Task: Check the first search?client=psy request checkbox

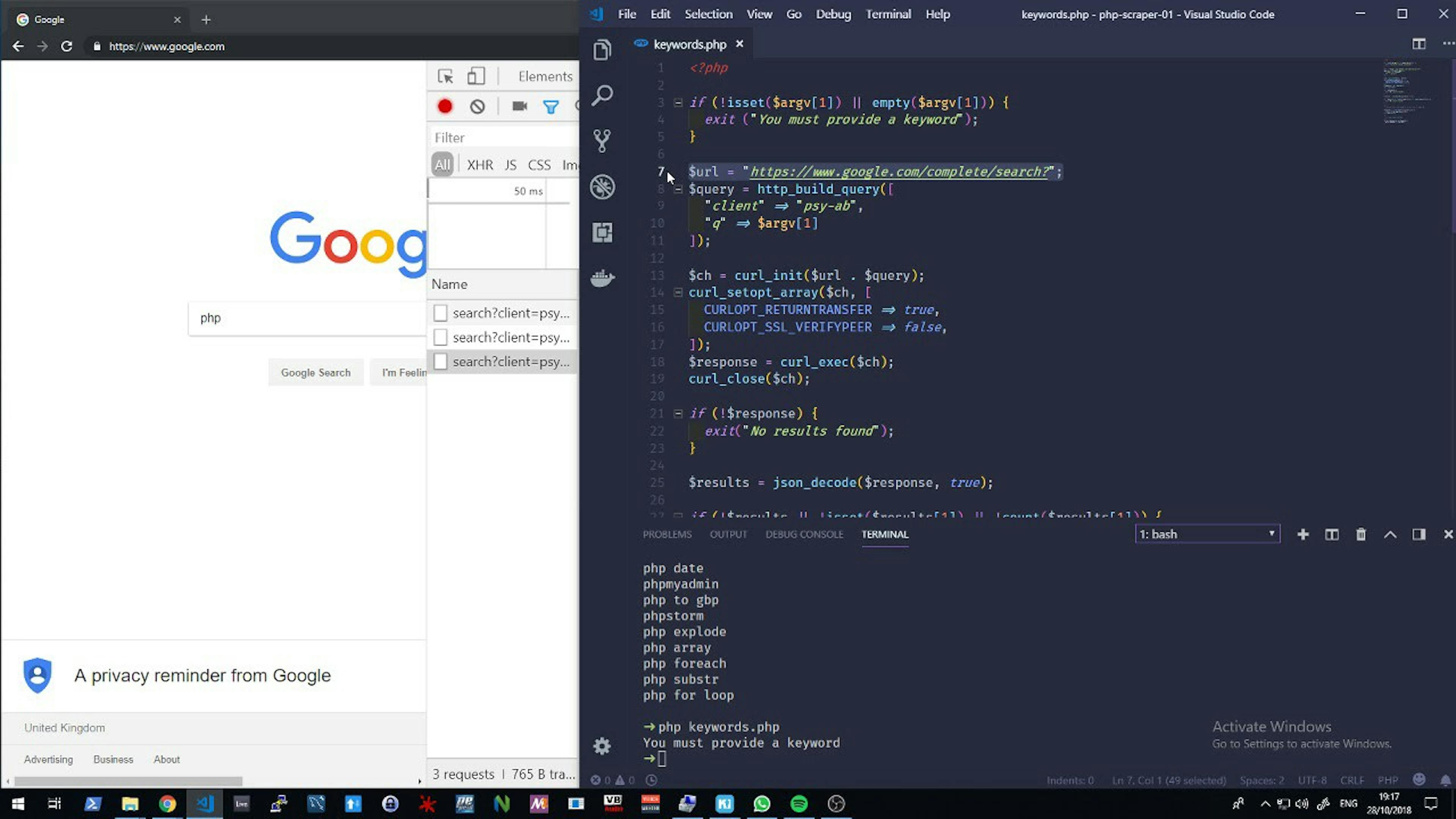Action: [x=440, y=312]
